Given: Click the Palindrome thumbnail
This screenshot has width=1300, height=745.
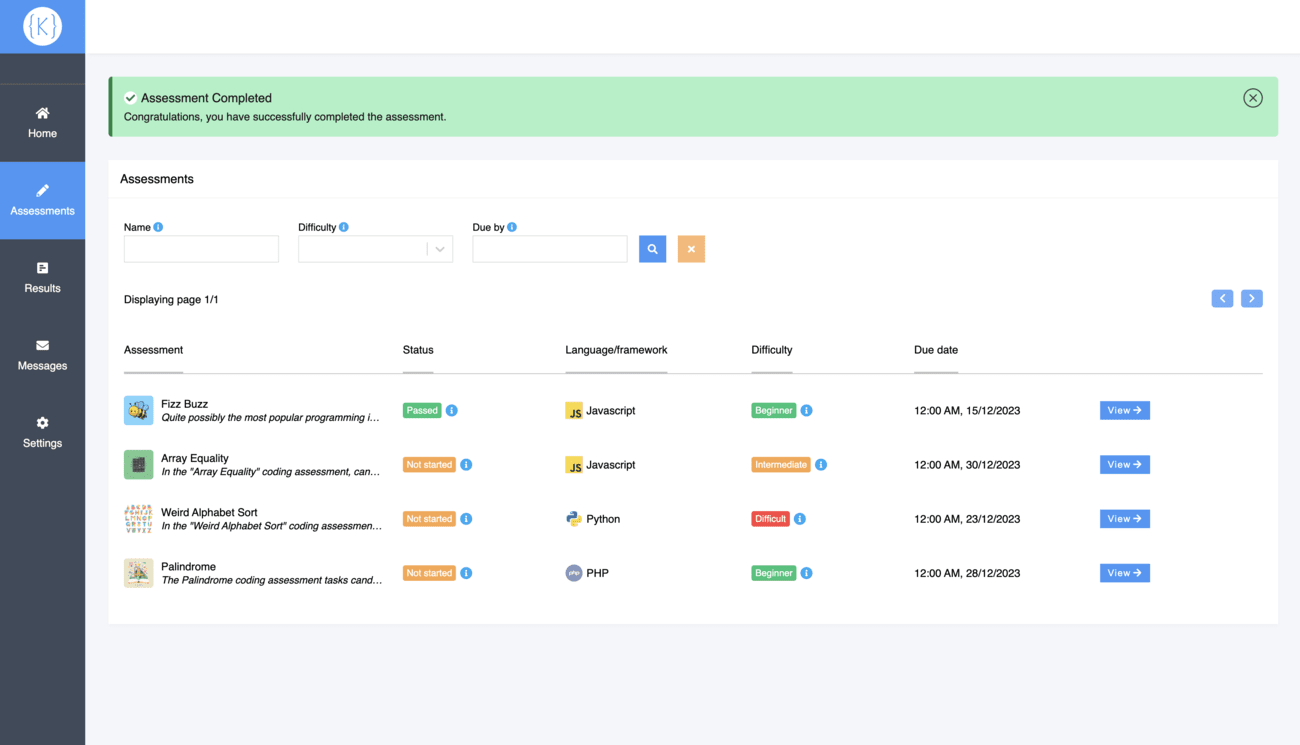Looking at the screenshot, I should coord(138,573).
